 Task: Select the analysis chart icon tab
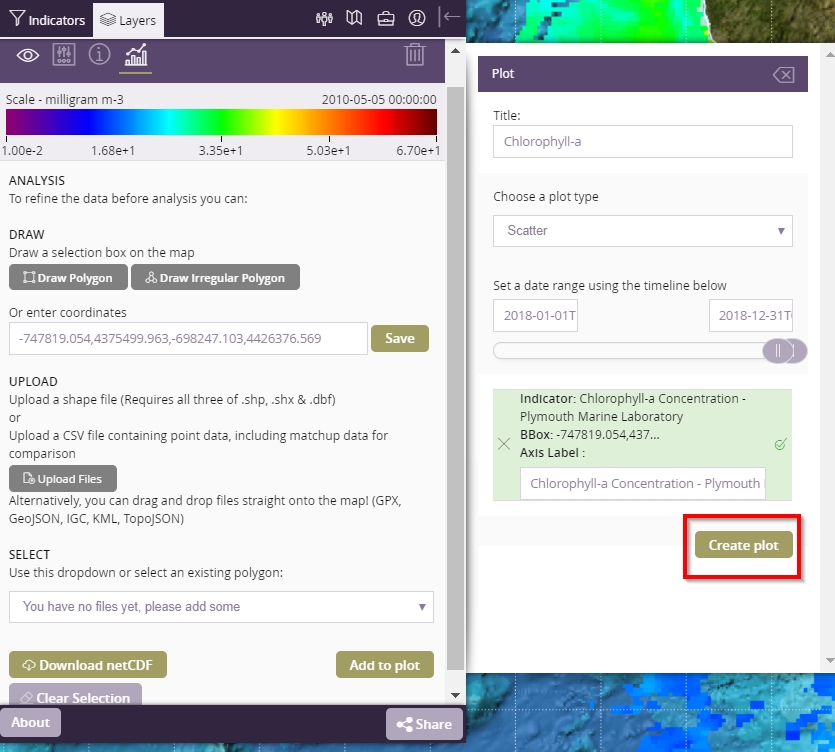coord(135,55)
